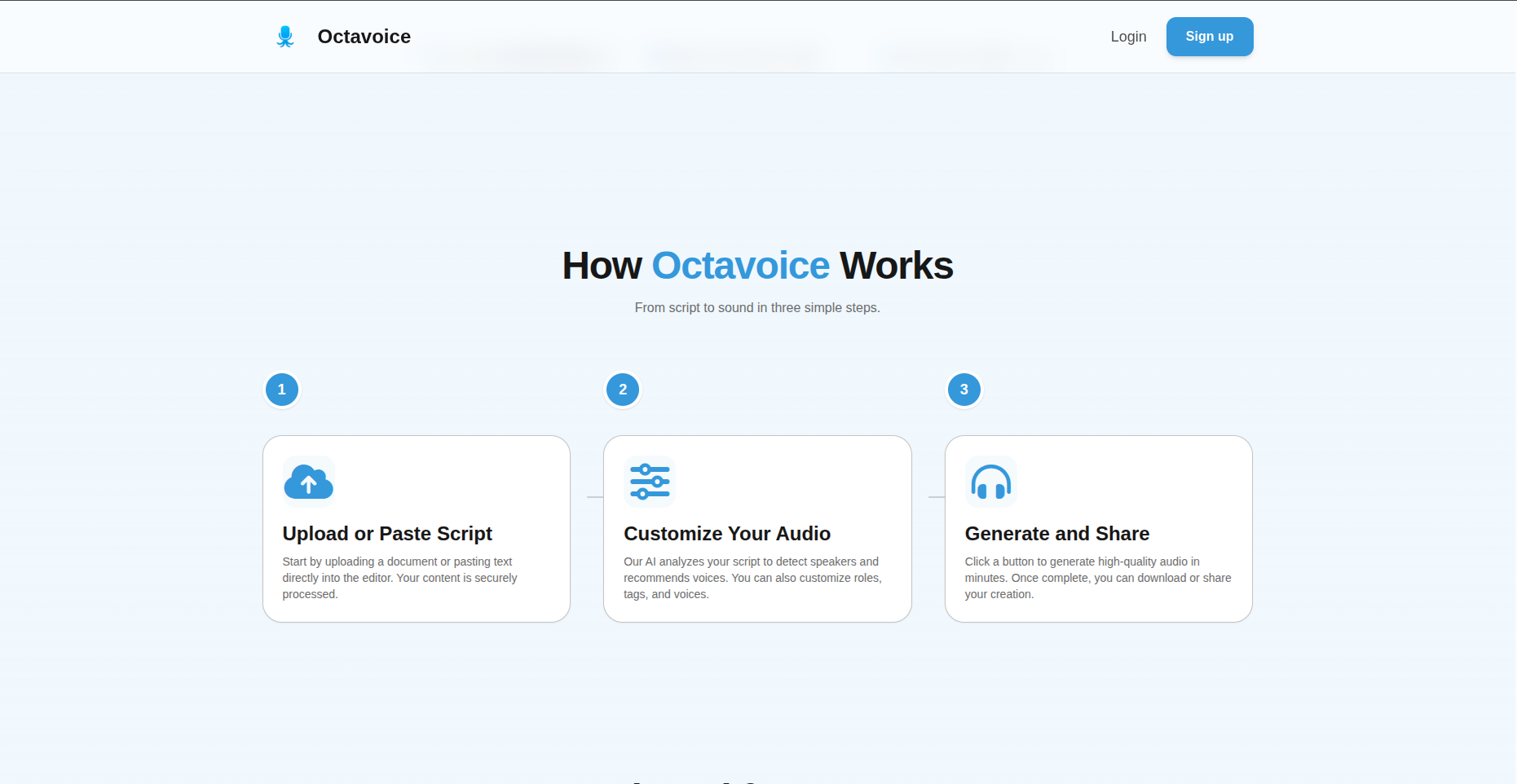Click the Upload or Paste Script card title
1517x784 pixels.
[x=386, y=534]
